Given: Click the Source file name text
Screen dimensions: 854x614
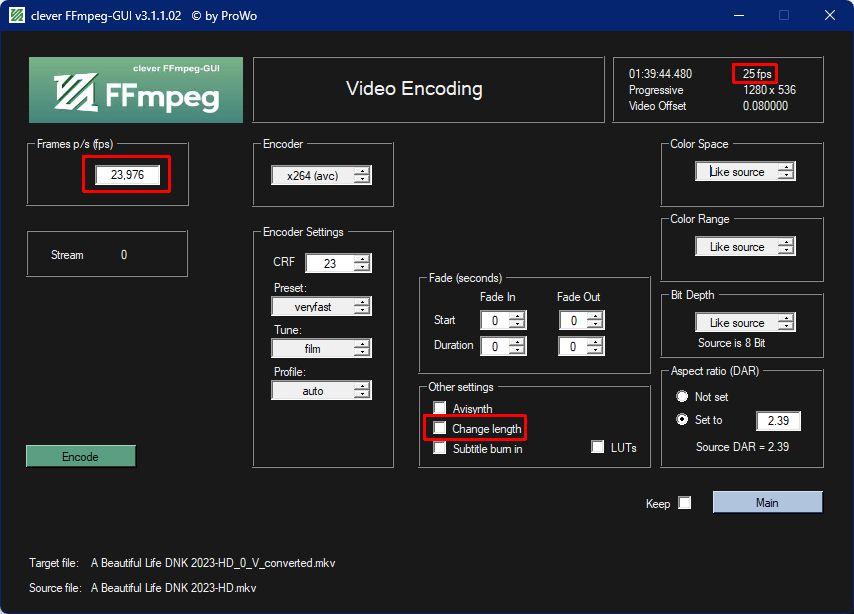Looking at the screenshot, I should [173, 588].
